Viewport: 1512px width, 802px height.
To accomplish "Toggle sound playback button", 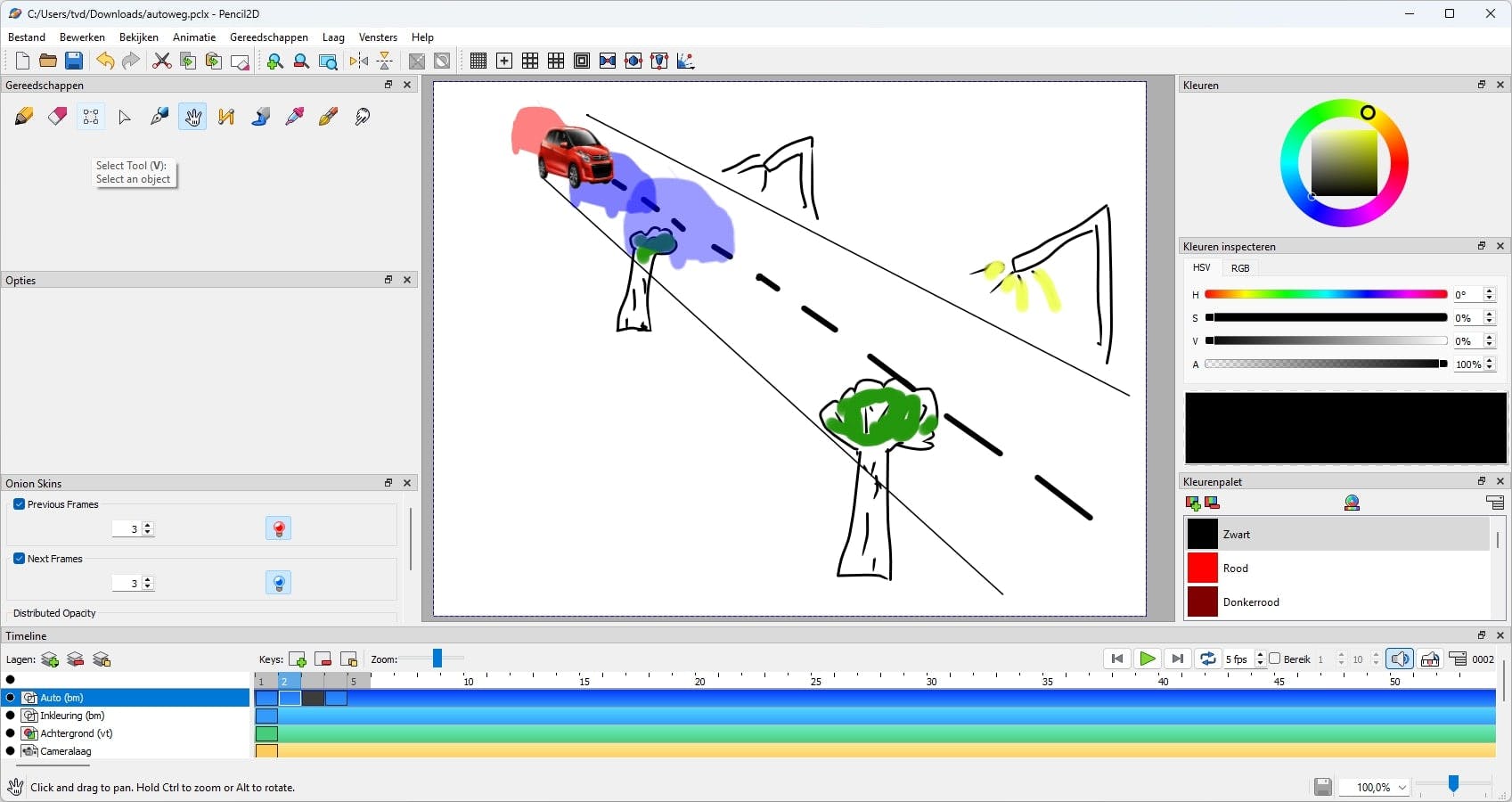I will point(1400,659).
